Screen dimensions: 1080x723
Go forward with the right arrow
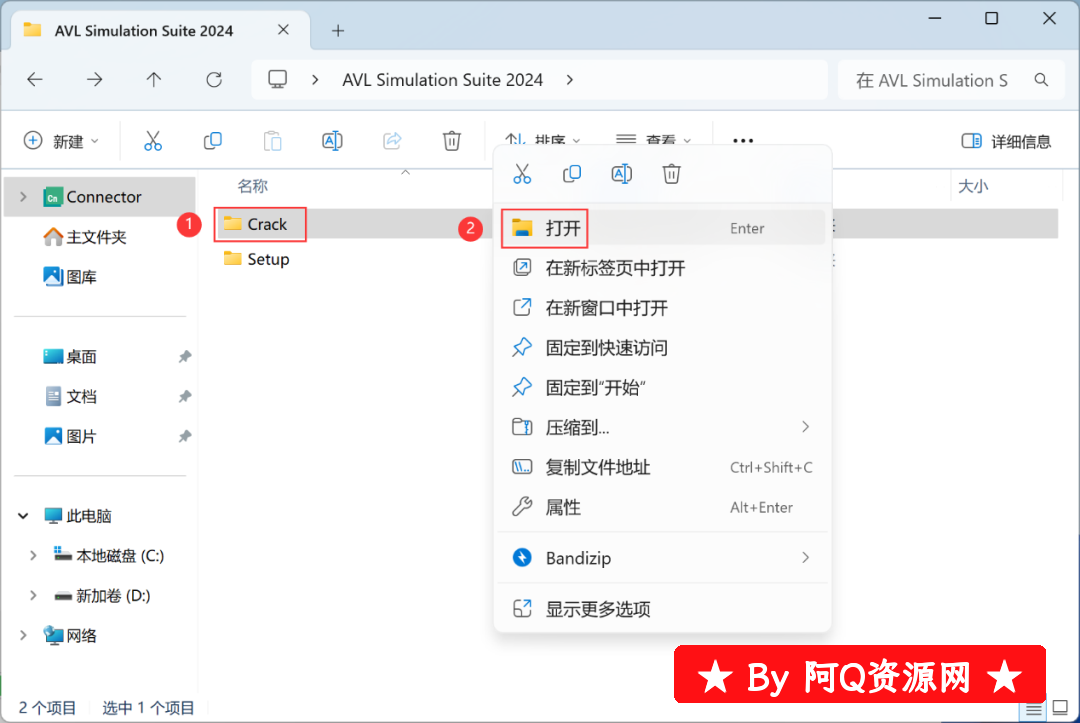(94, 80)
